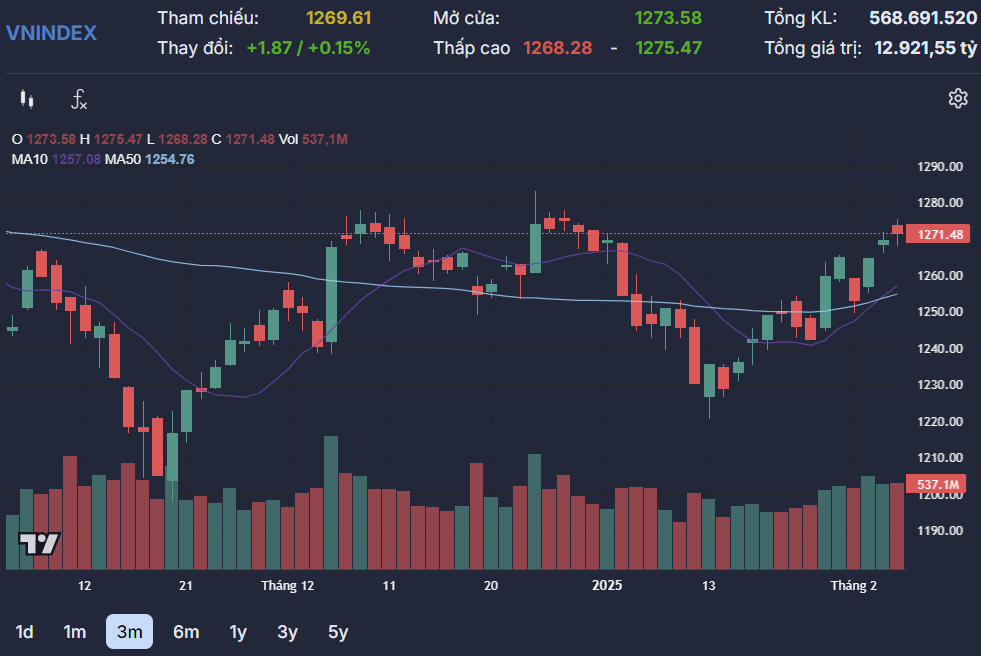Viewport: 981px width, 656px height.
Task: Select the 1d time range
Action: pyautogui.click(x=25, y=632)
